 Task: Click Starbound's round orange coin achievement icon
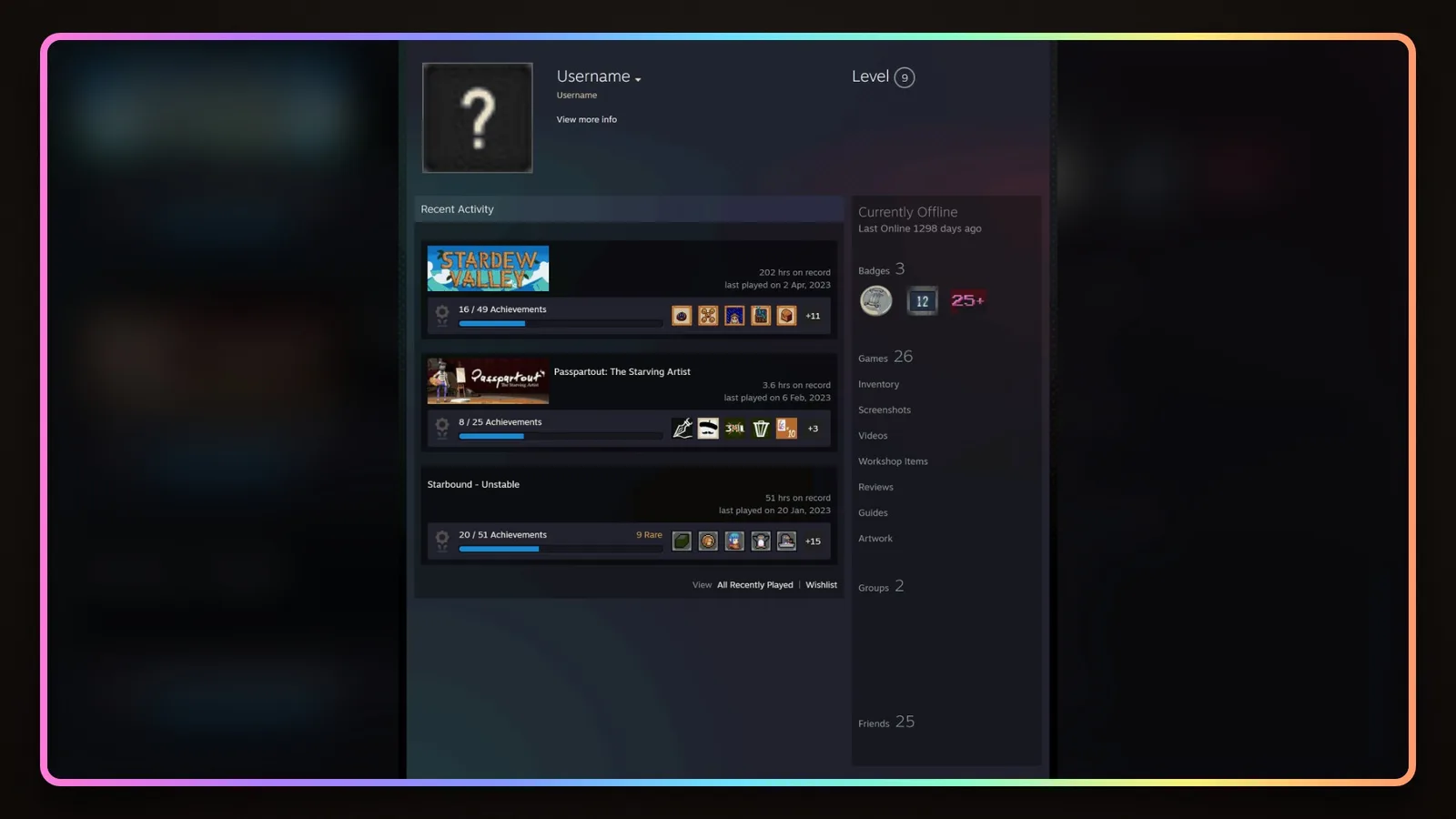tap(708, 541)
